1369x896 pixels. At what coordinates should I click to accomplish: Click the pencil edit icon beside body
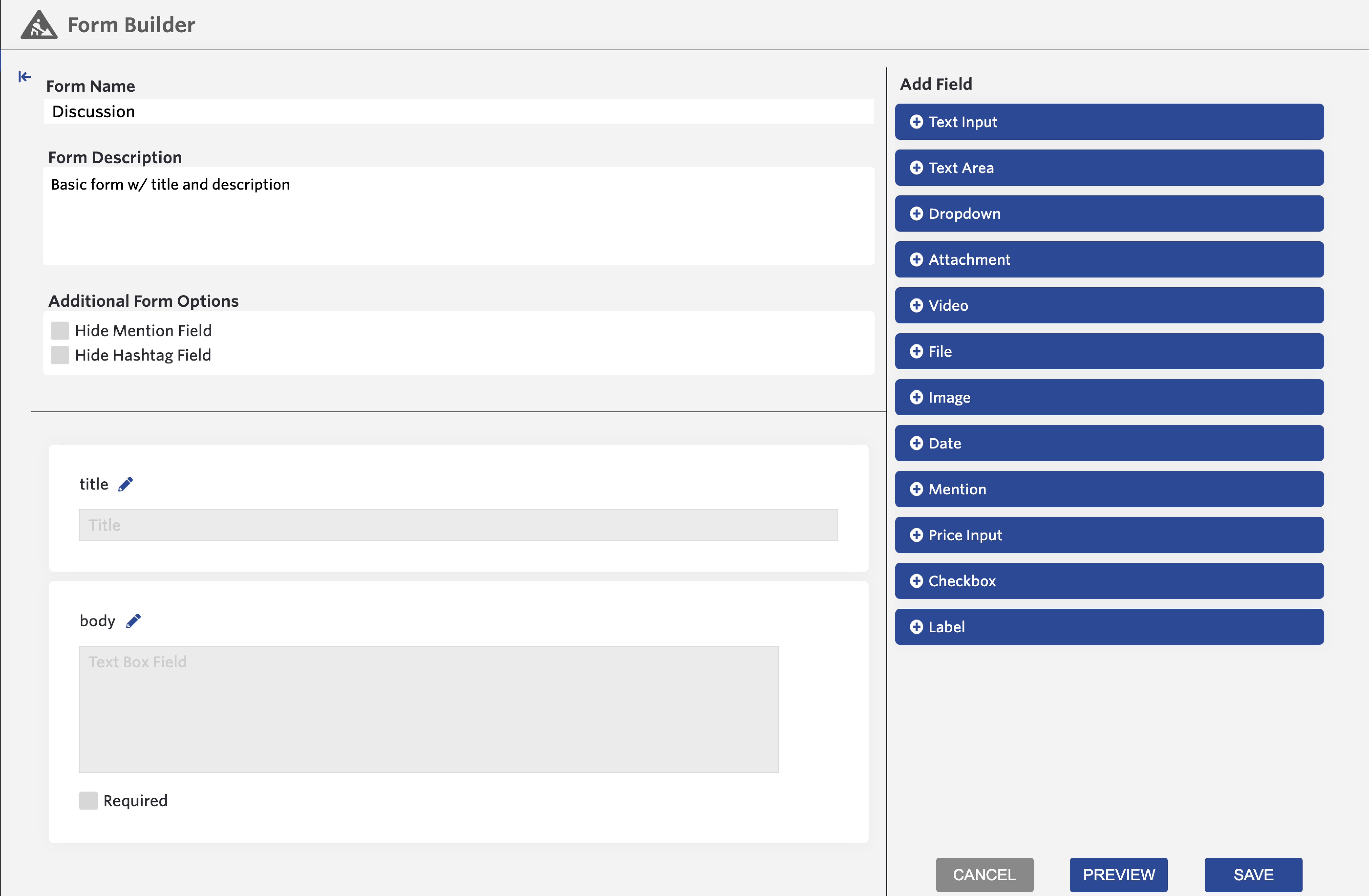pos(133,621)
